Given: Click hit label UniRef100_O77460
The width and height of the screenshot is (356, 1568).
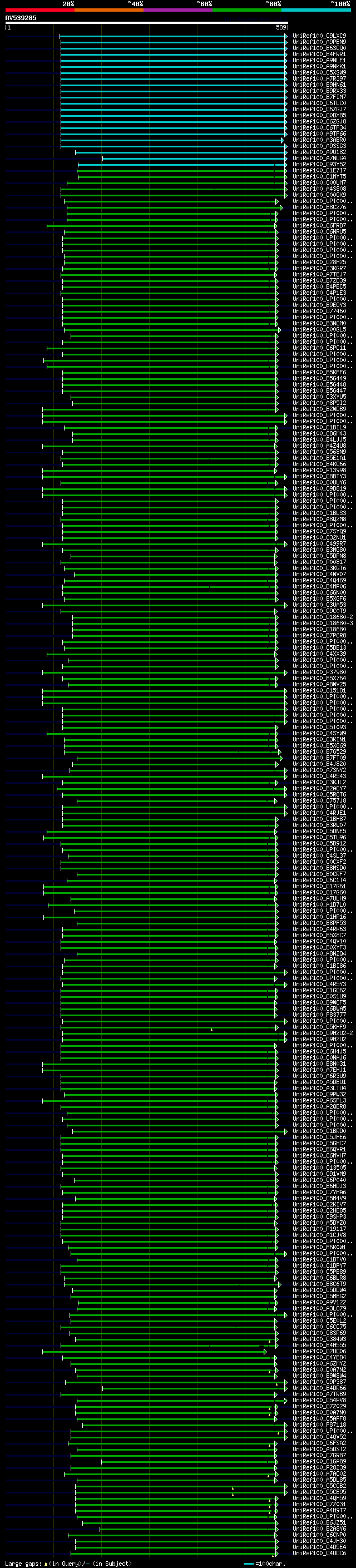Looking at the screenshot, I should click(319, 311).
